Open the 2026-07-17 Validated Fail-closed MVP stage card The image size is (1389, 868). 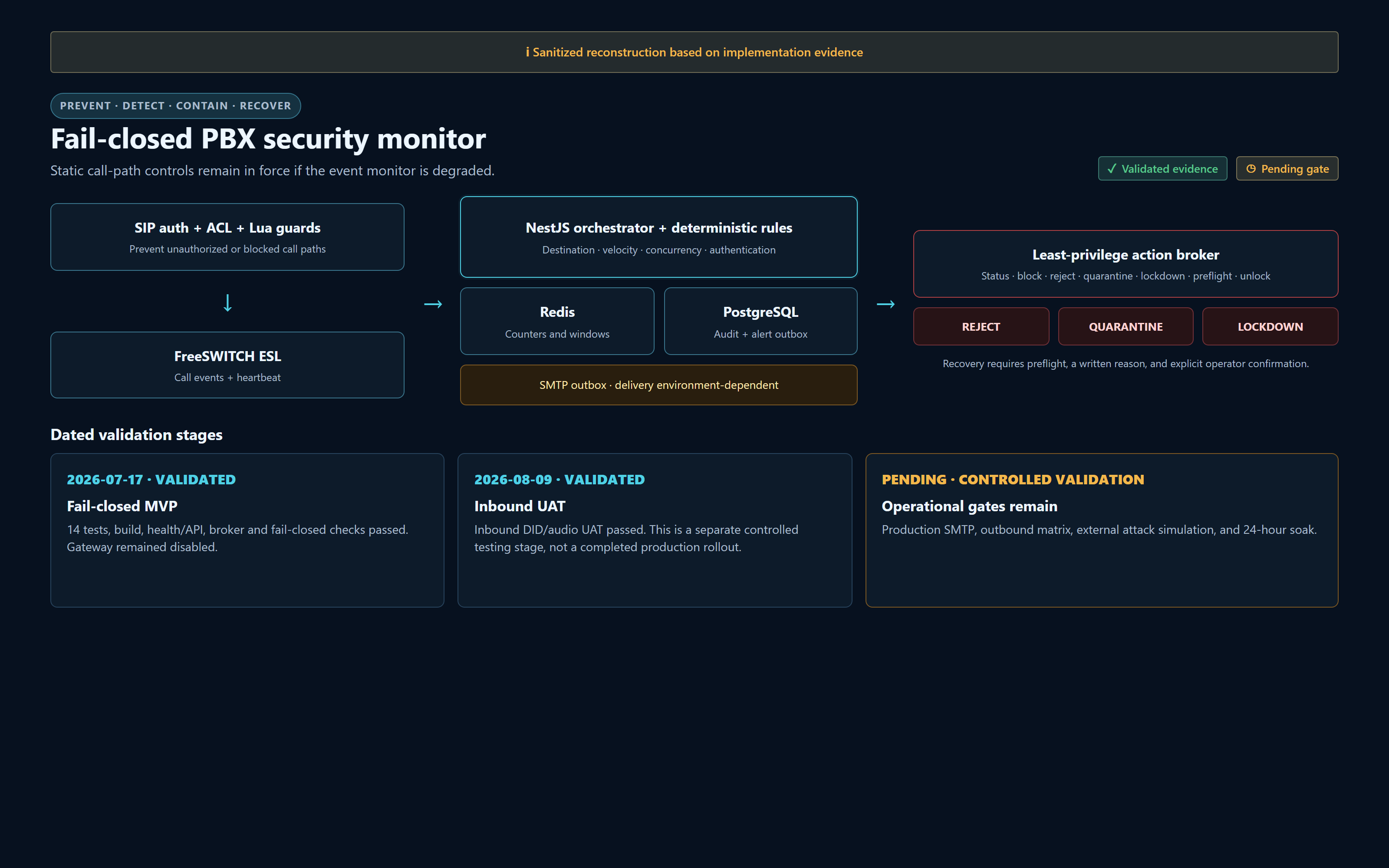point(247,530)
